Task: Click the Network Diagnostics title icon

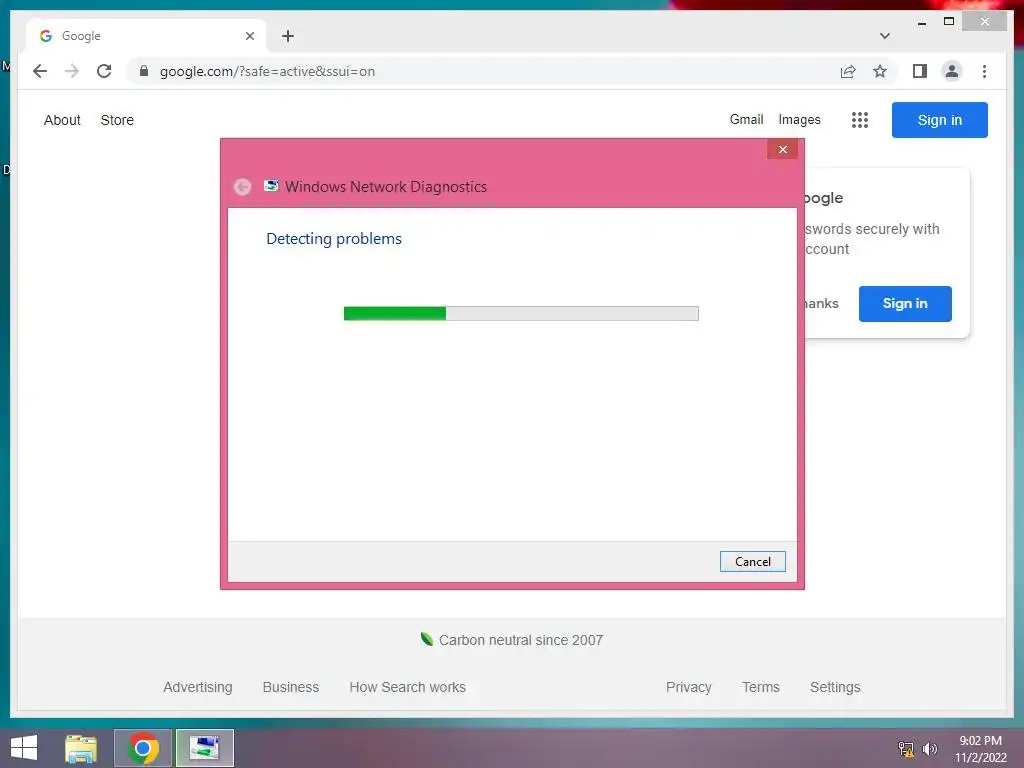Action: click(271, 186)
